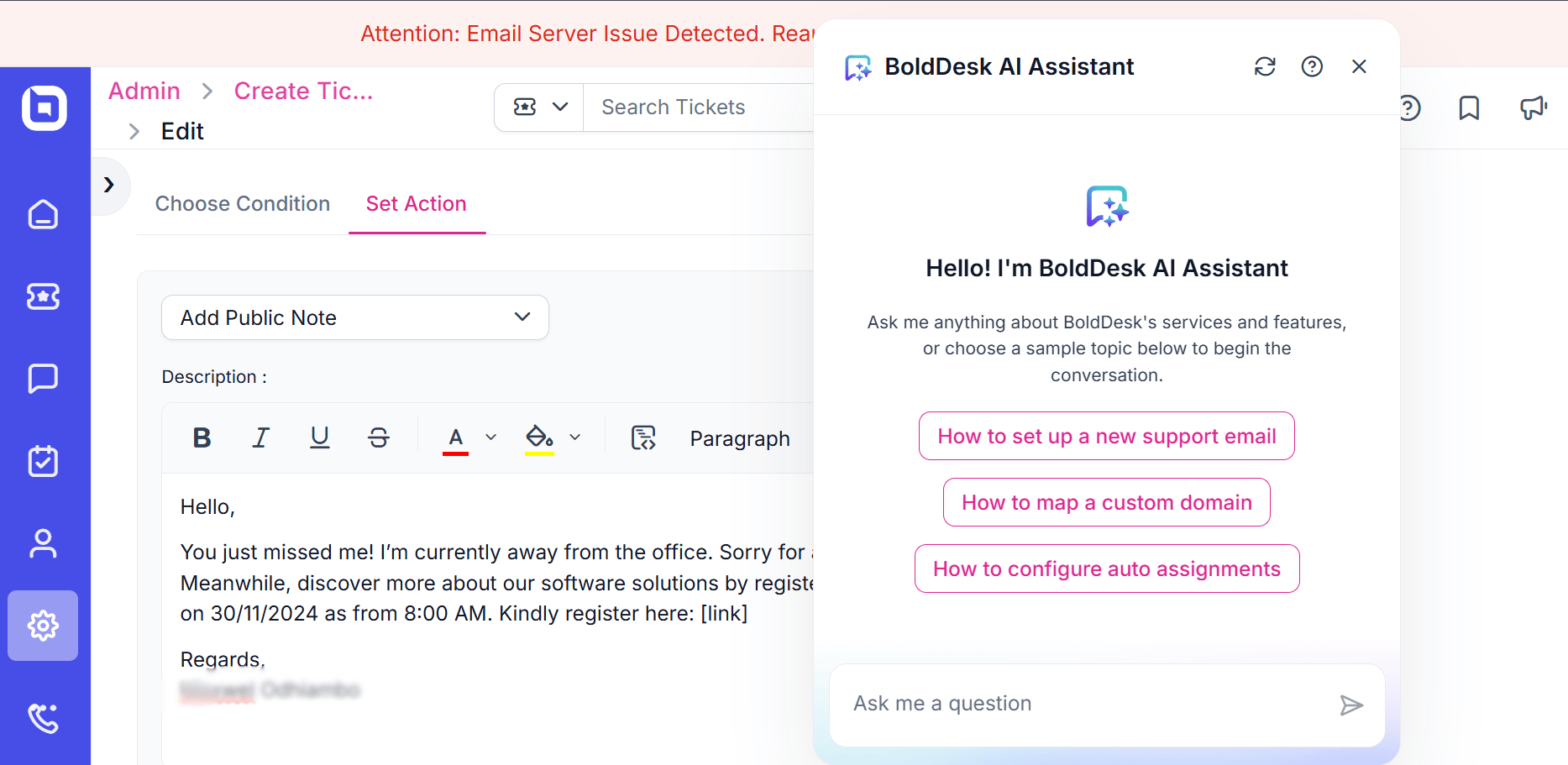The image size is (1568, 765).
Task: Click the 'Regards,' line in editor
Action: 223,660
